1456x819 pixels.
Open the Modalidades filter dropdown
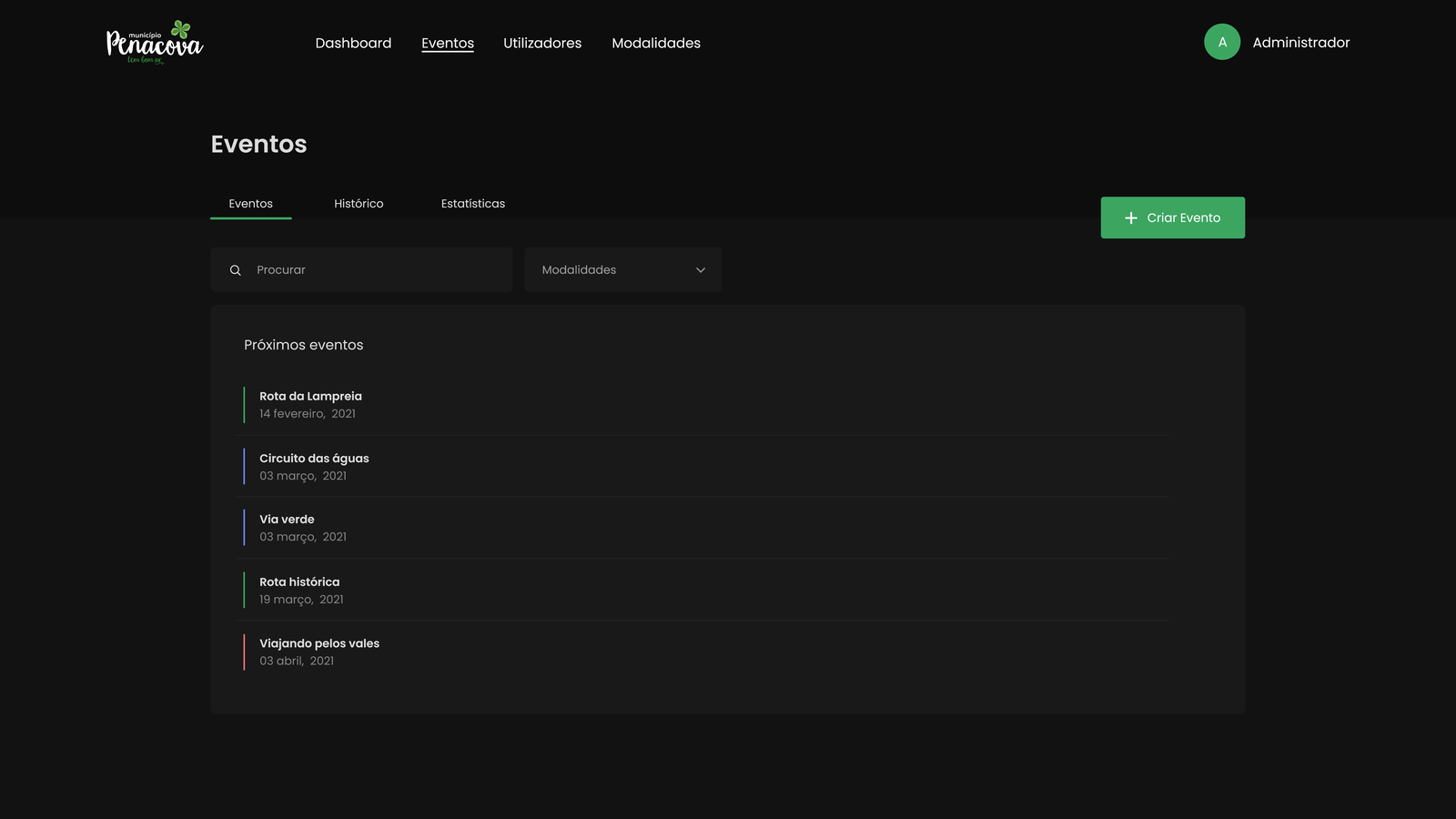(x=622, y=270)
